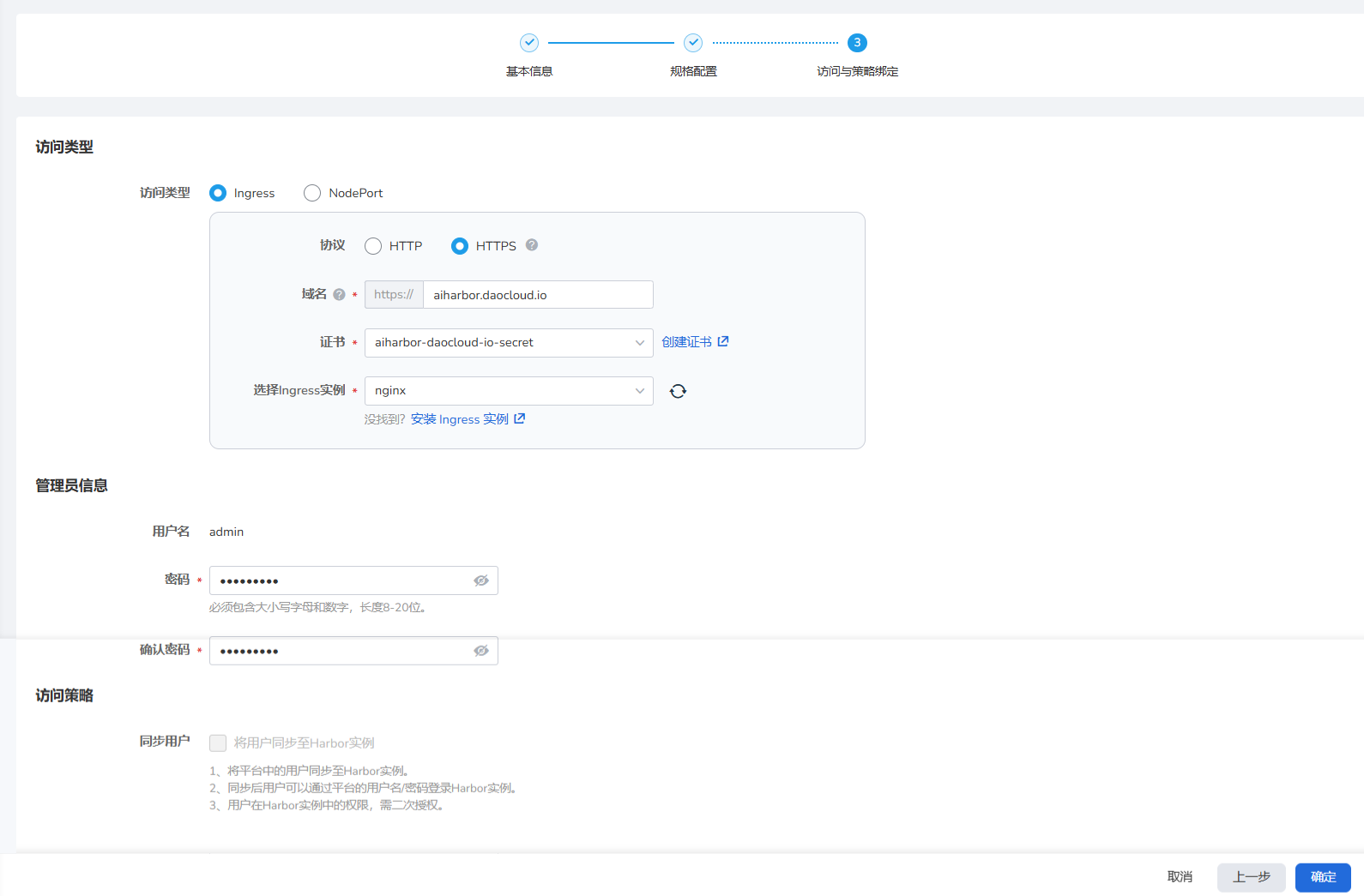1364x896 pixels.
Task: Select the Ingress access type
Action: [x=218, y=193]
